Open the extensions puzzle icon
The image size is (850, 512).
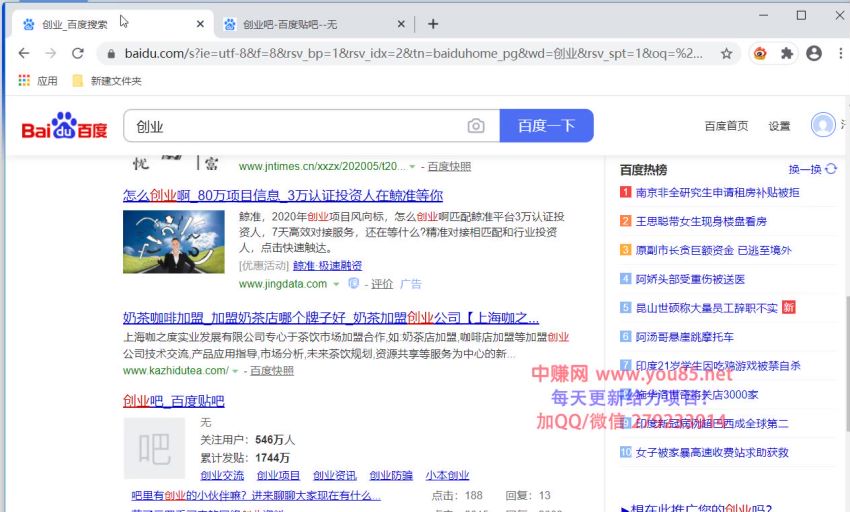(787, 53)
